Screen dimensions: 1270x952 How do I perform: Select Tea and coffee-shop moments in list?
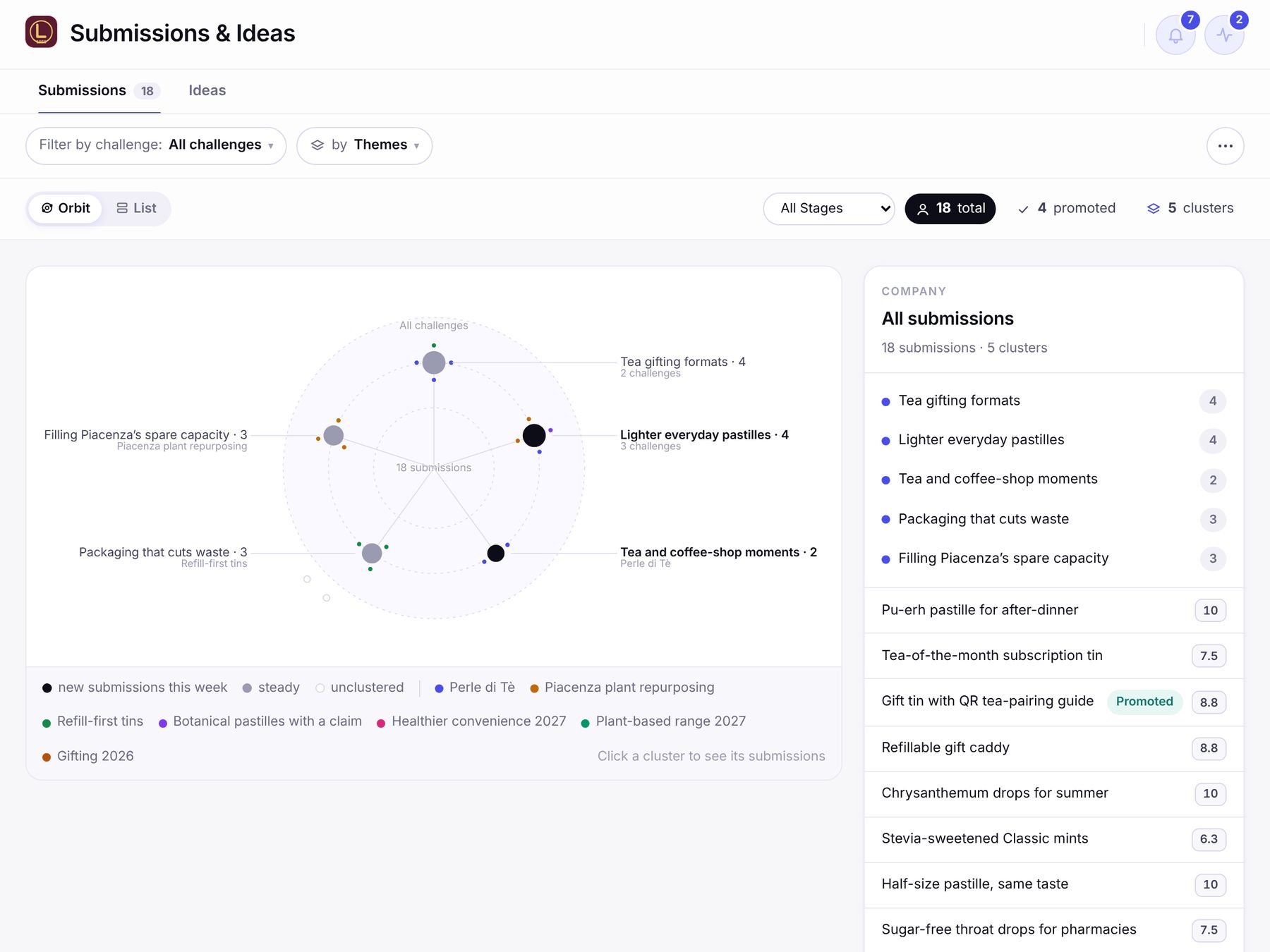click(1053, 480)
